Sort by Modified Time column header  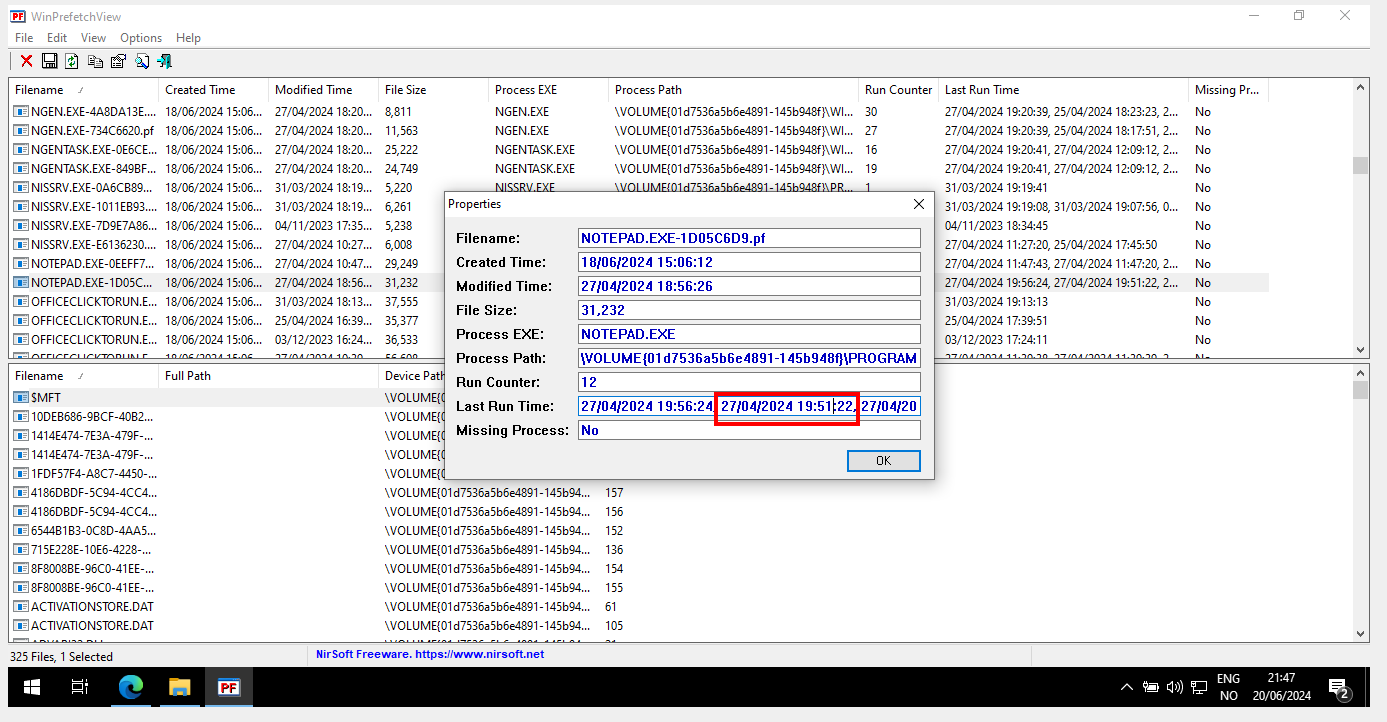tap(324, 90)
